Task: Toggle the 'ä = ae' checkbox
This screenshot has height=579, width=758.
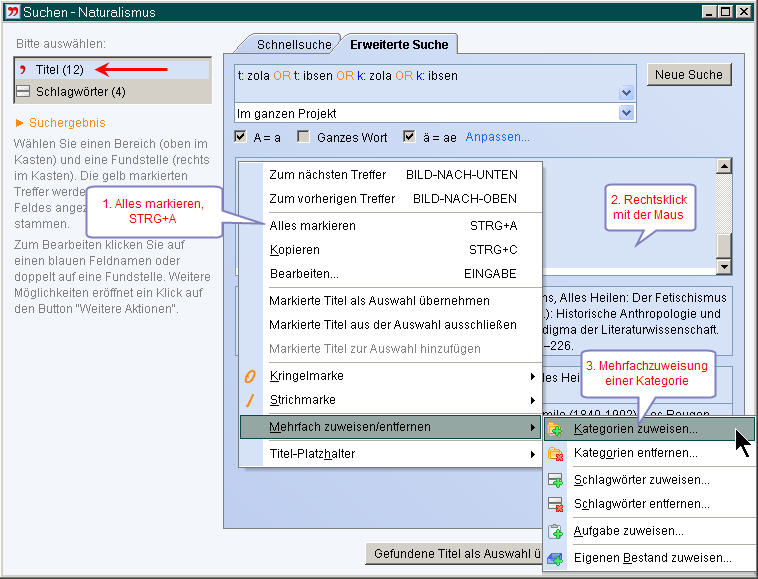Action: (409, 137)
